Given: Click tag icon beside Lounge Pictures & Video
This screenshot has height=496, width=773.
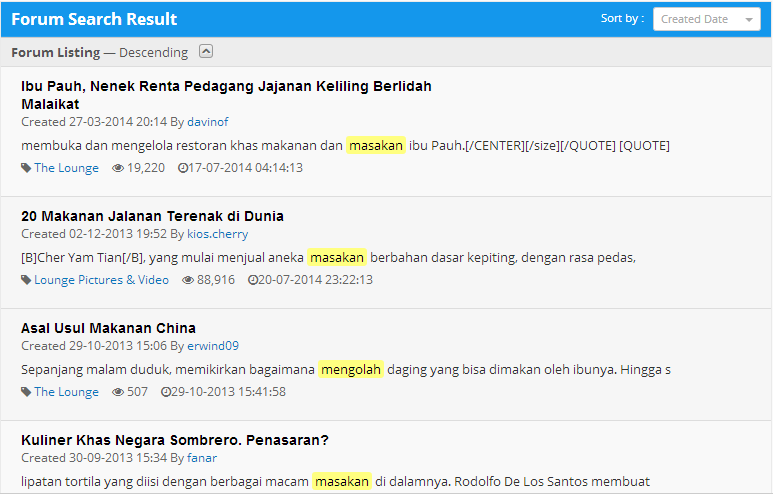Looking at the screenshot, I should [x=26, y=280].
